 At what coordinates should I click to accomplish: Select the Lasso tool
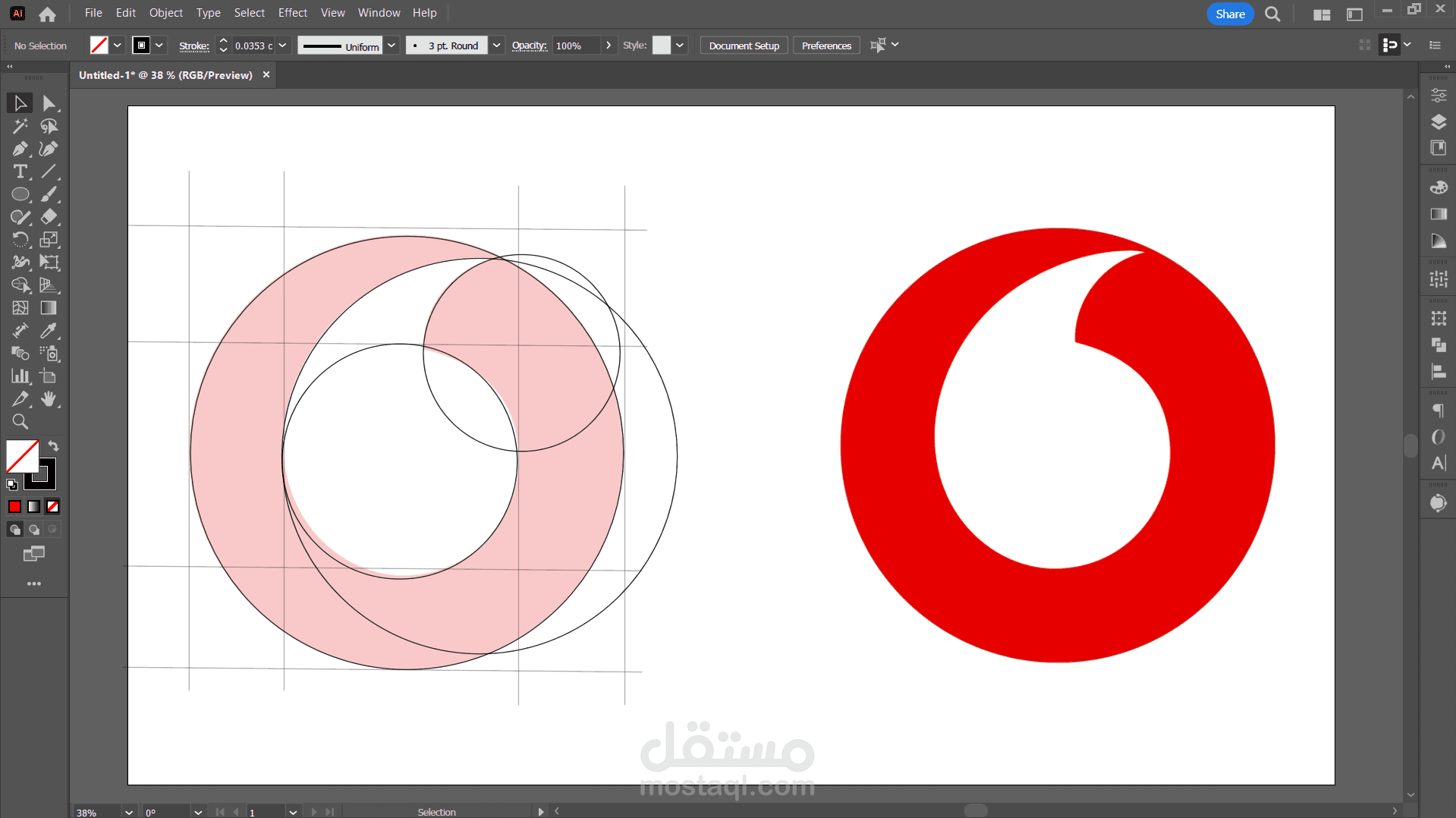pos(49,126)
